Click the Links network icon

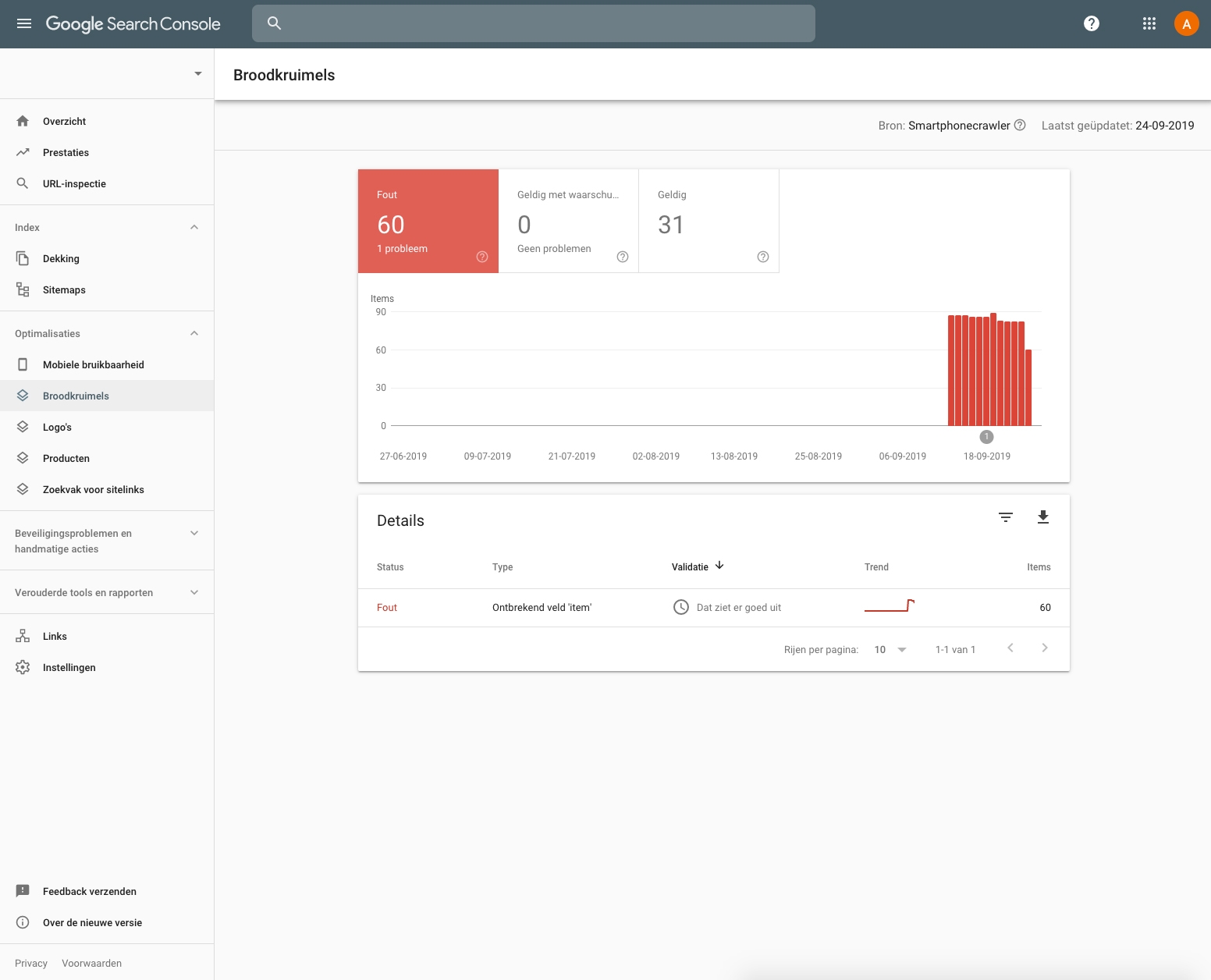click(x=23, y=636)
